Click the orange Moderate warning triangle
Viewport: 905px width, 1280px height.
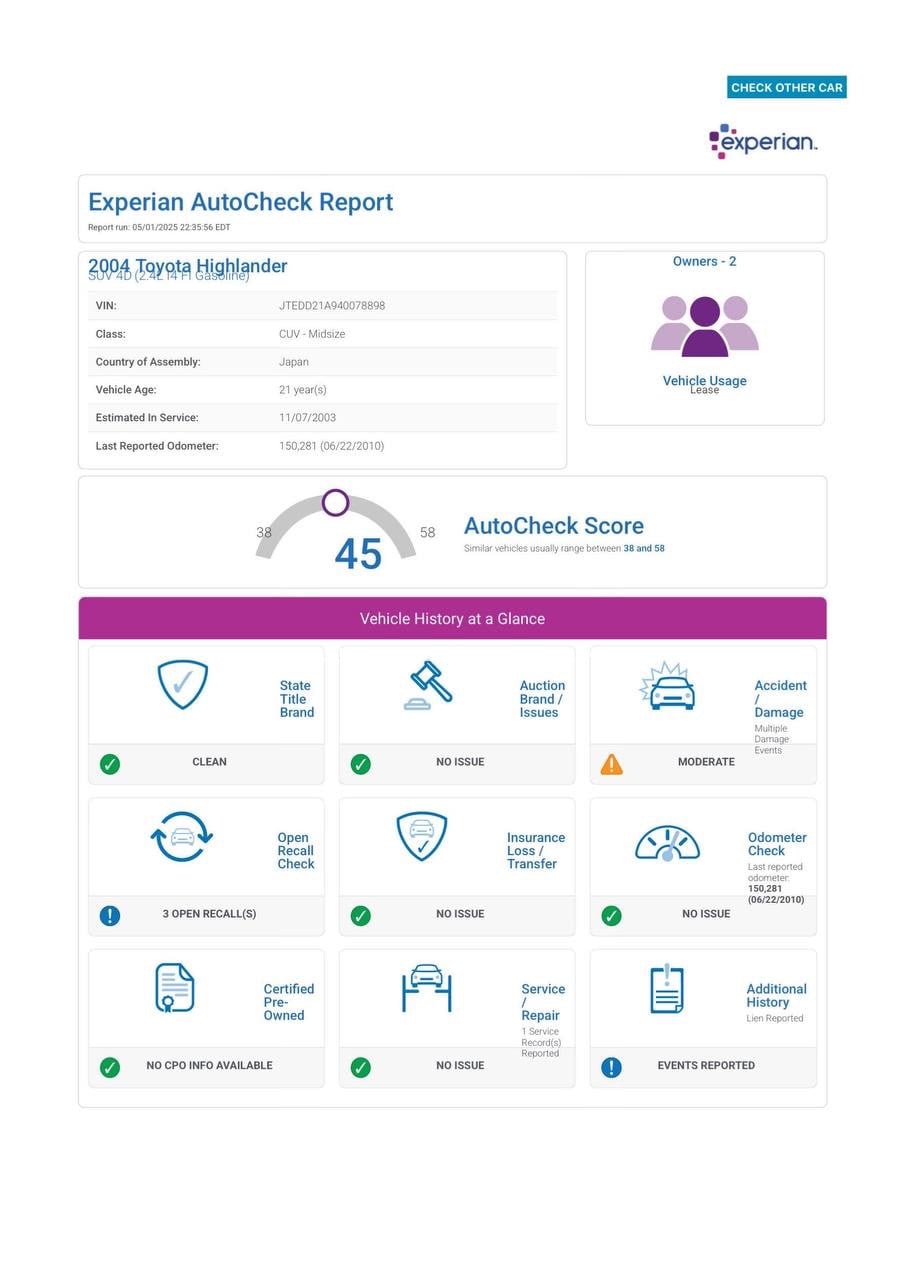click(x=611, y=765)
